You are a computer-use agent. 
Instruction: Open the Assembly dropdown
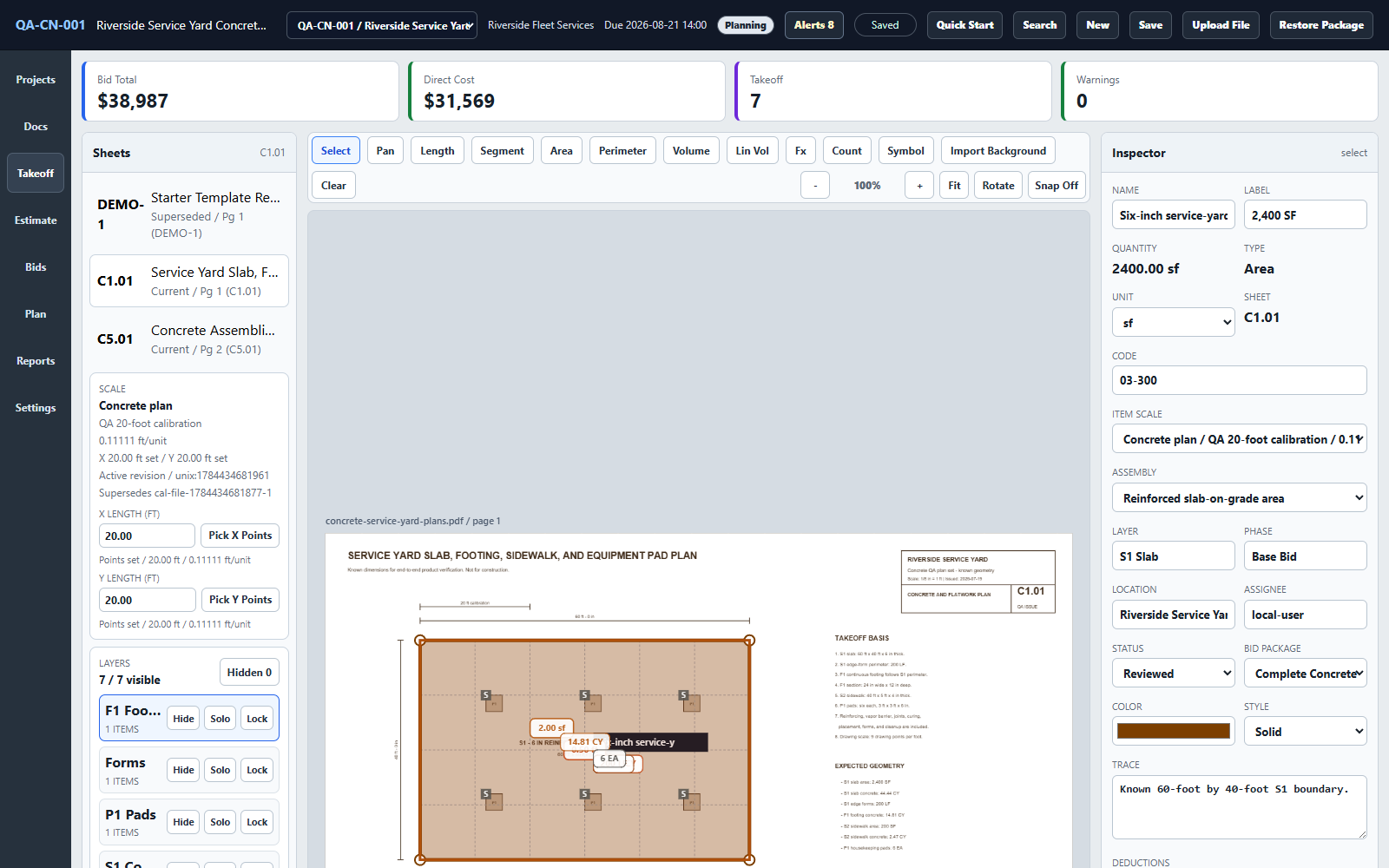[1239, 498]
